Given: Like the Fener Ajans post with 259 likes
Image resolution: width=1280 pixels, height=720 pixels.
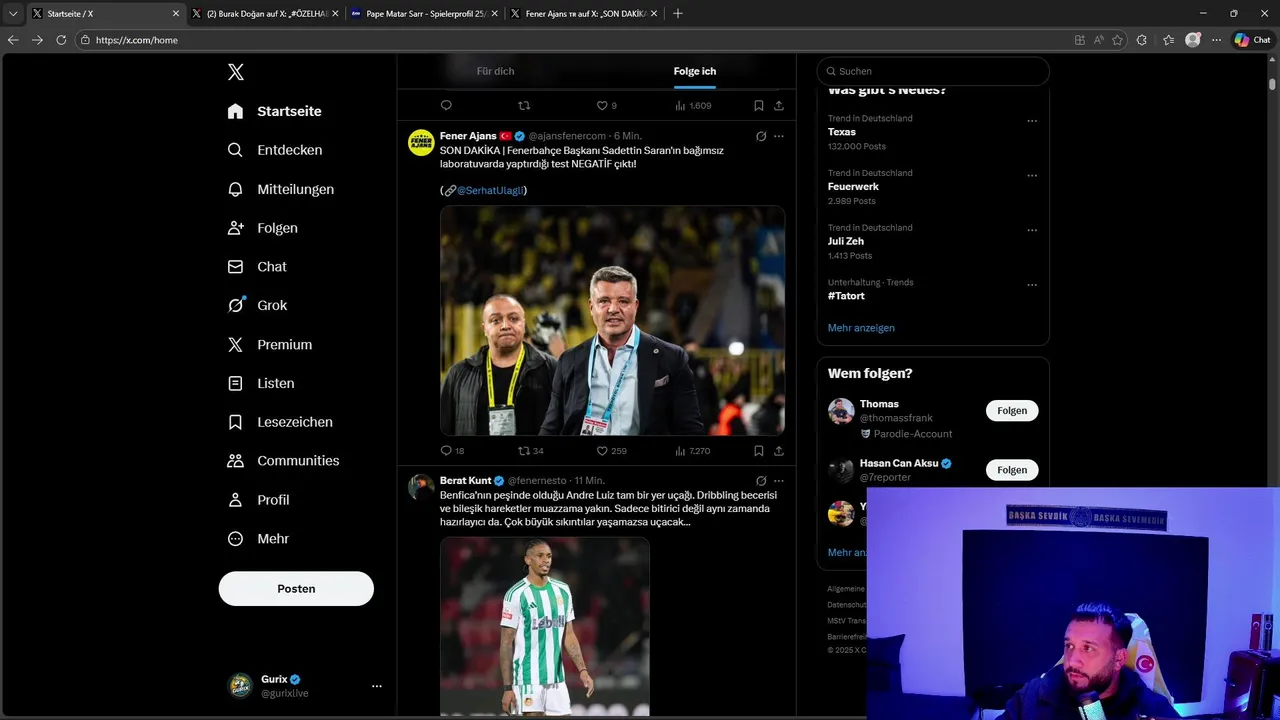Looking at the screenshot, I should 602,451.
